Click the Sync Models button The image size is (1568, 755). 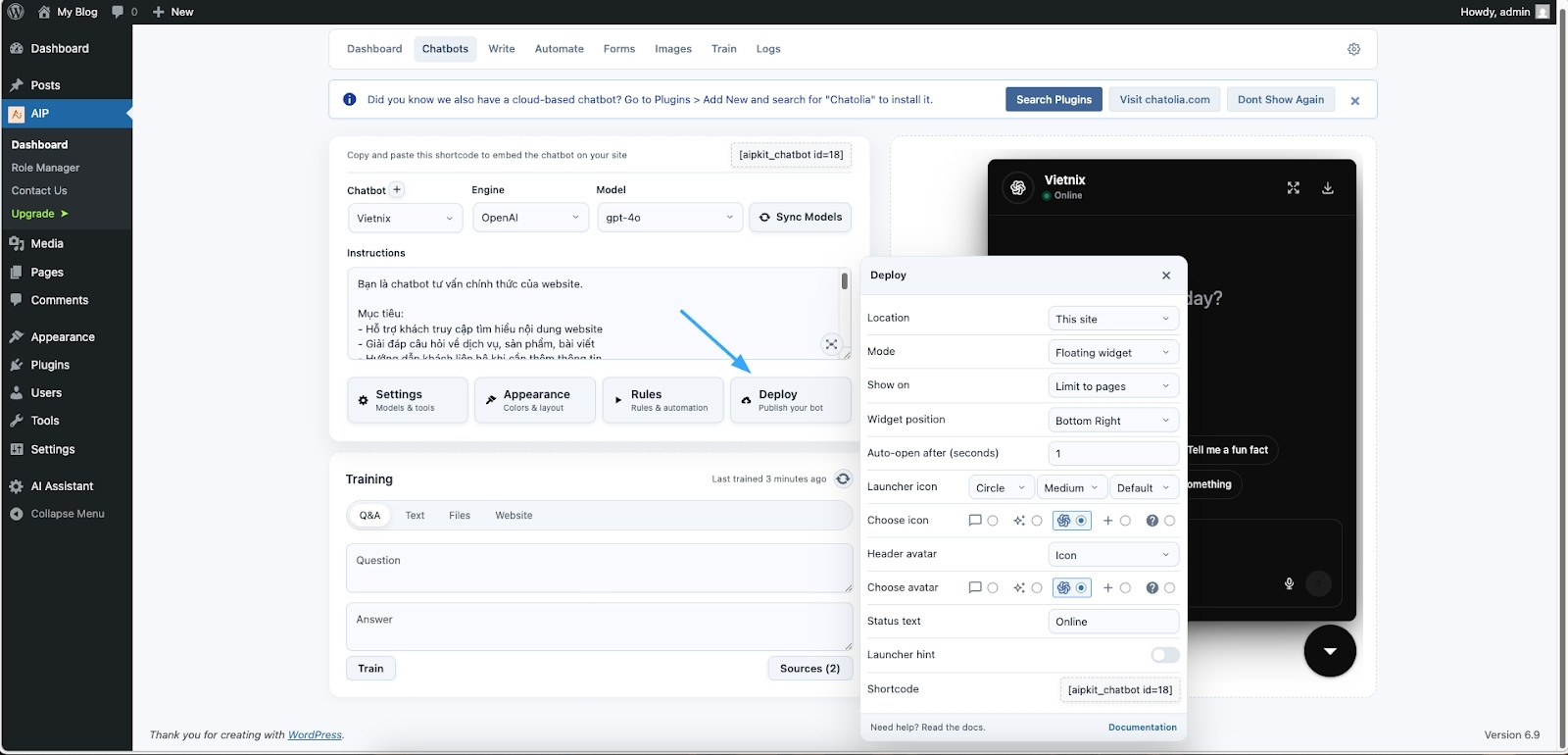[800, 218]
